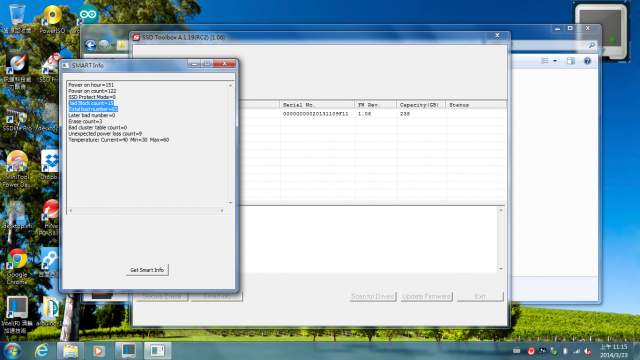Image resolution: width=640 pixels, height=360 pixels.
Task: Click the Explorer window back arrow
Action: pyautogui.click(x=91, y=45)
